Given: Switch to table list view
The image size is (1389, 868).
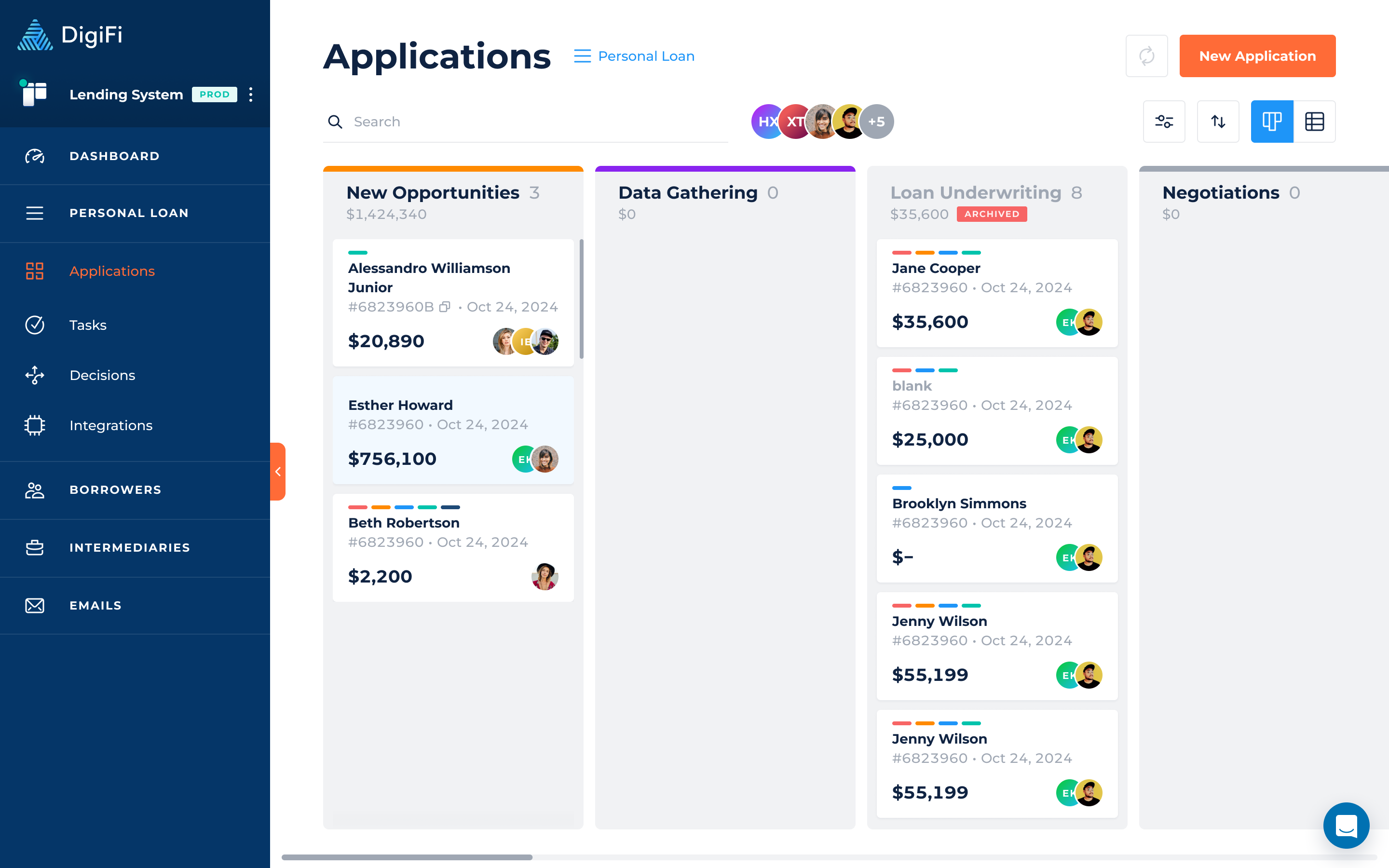Looking at the screenshot, I should point(1314,122).
